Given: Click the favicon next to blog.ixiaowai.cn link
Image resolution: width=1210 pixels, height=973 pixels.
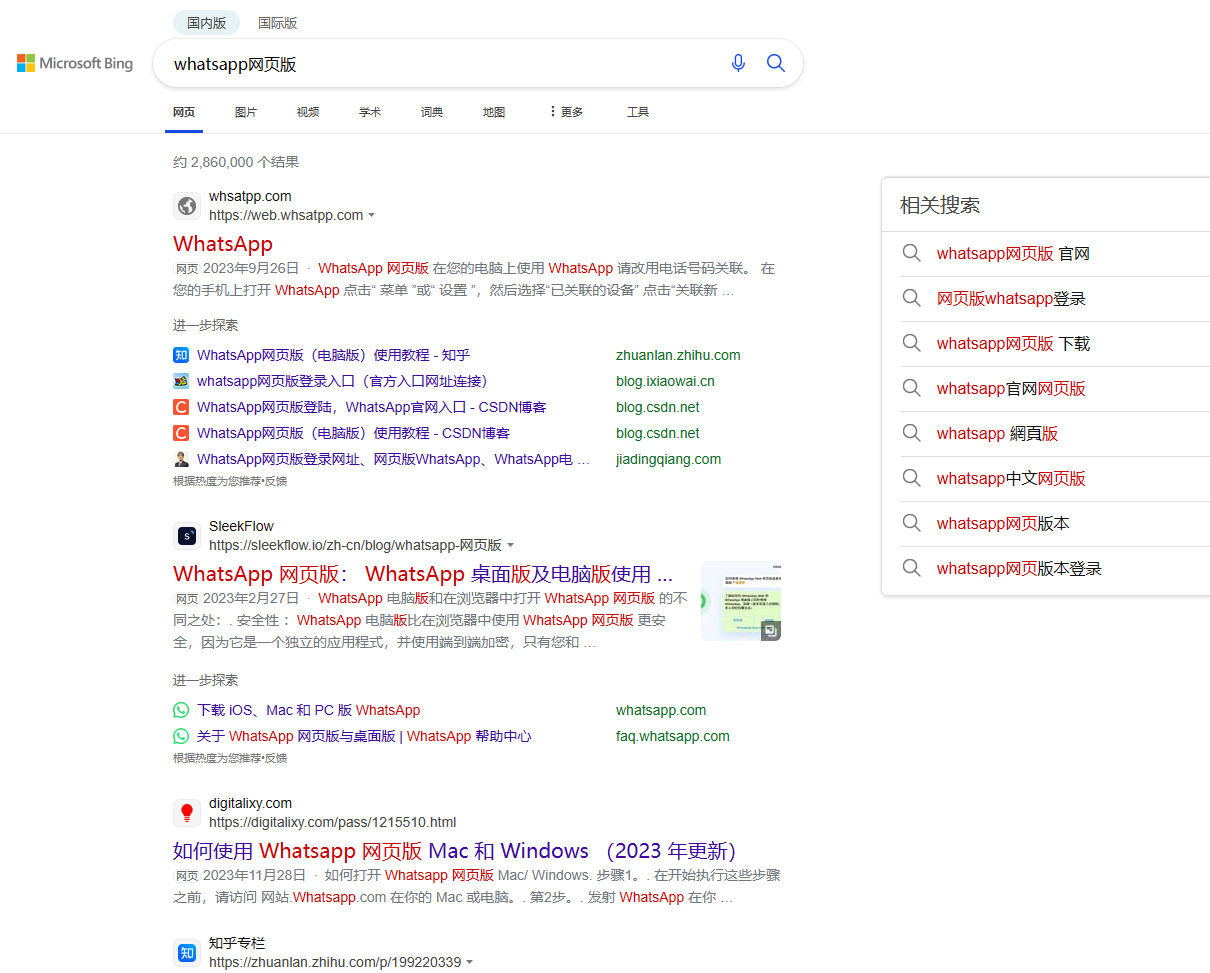Looking at the screenshot, I should click(181, 381).
